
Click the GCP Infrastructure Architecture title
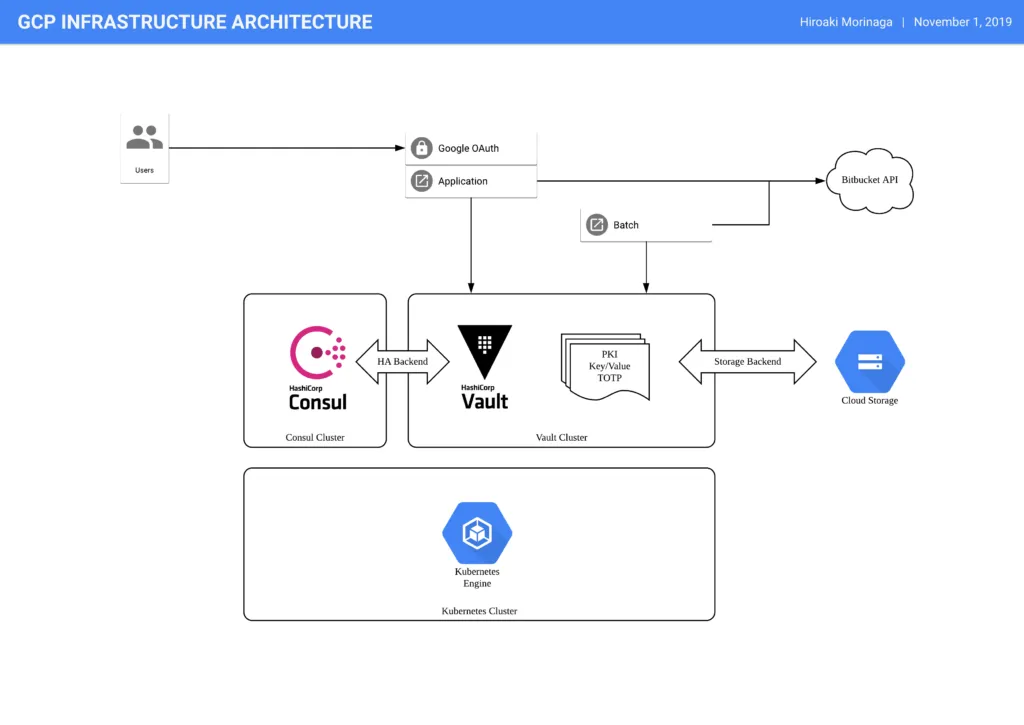tap(195, 22)
